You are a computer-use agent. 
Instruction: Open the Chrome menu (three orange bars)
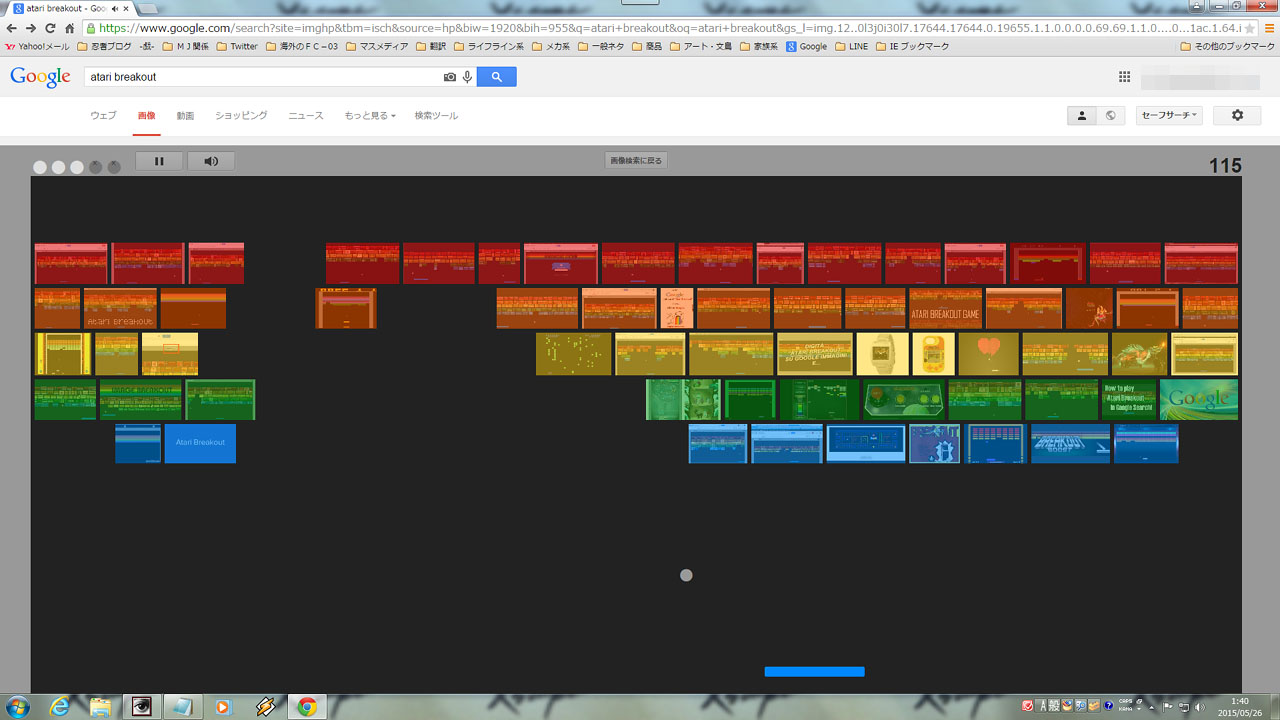point(1267,28)
